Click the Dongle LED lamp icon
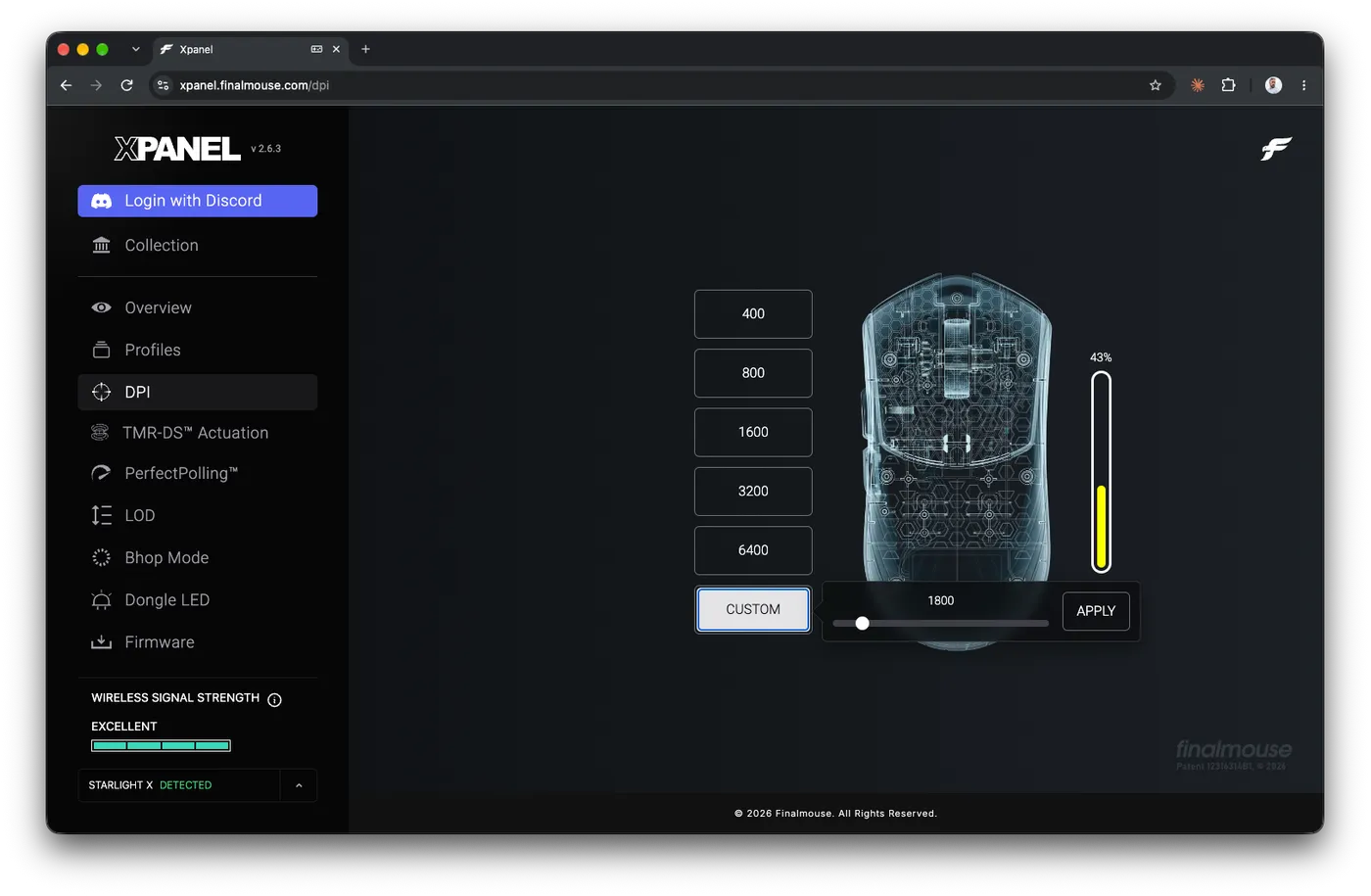This screenshot has height=896, width=1371. [x=101, y=600]
